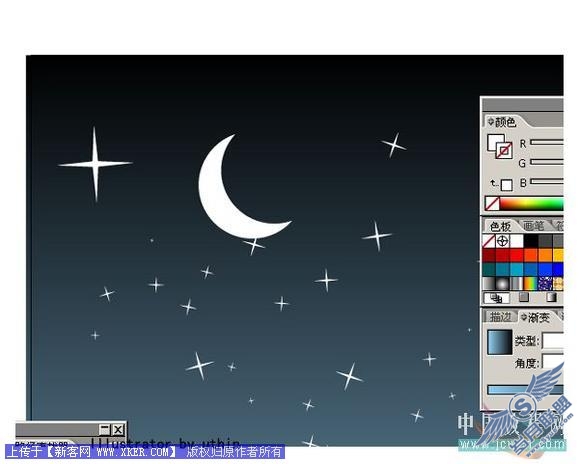Switch to the 描边 tab

[500, 316]
